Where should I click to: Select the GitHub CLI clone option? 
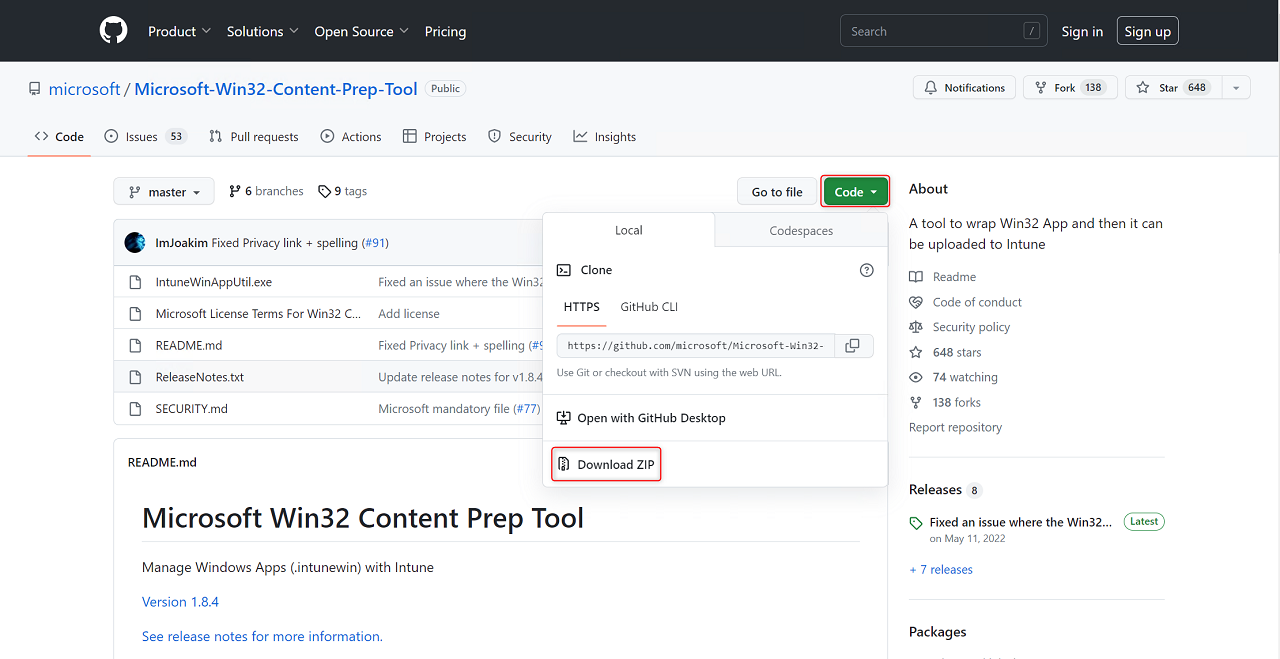pos(649,307)
